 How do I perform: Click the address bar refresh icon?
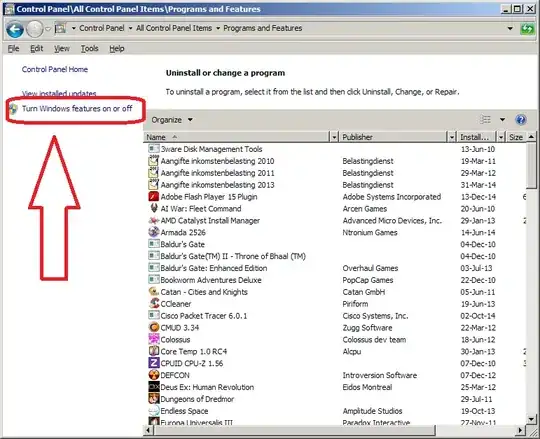[x=527, y=29]
